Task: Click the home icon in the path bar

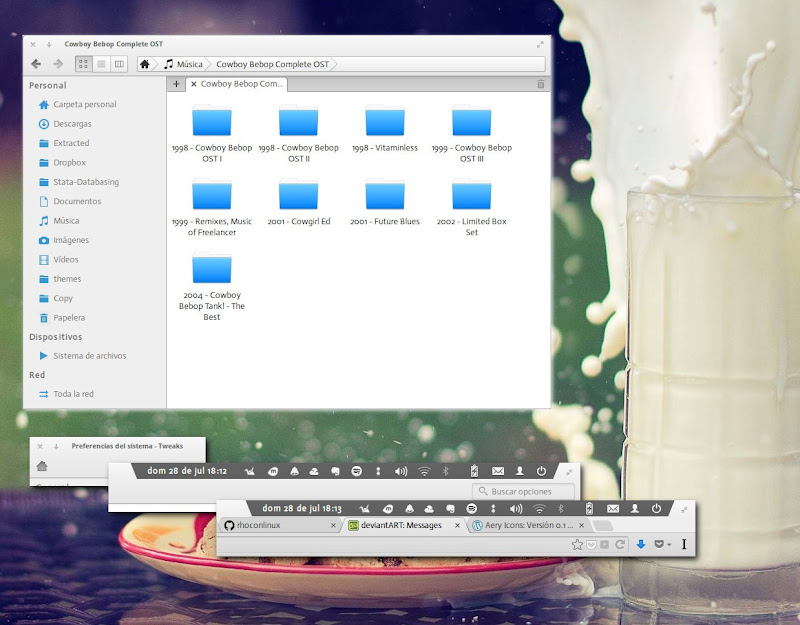Action: coord(146,64)
